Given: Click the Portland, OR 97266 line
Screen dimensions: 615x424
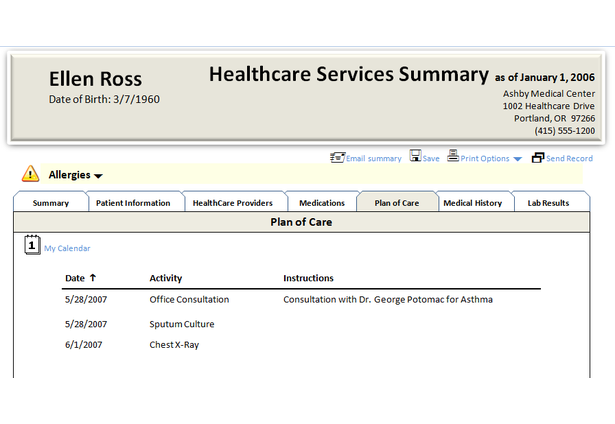Looking at the screenshot, I should pyautogui.click(x=555, y=118).
